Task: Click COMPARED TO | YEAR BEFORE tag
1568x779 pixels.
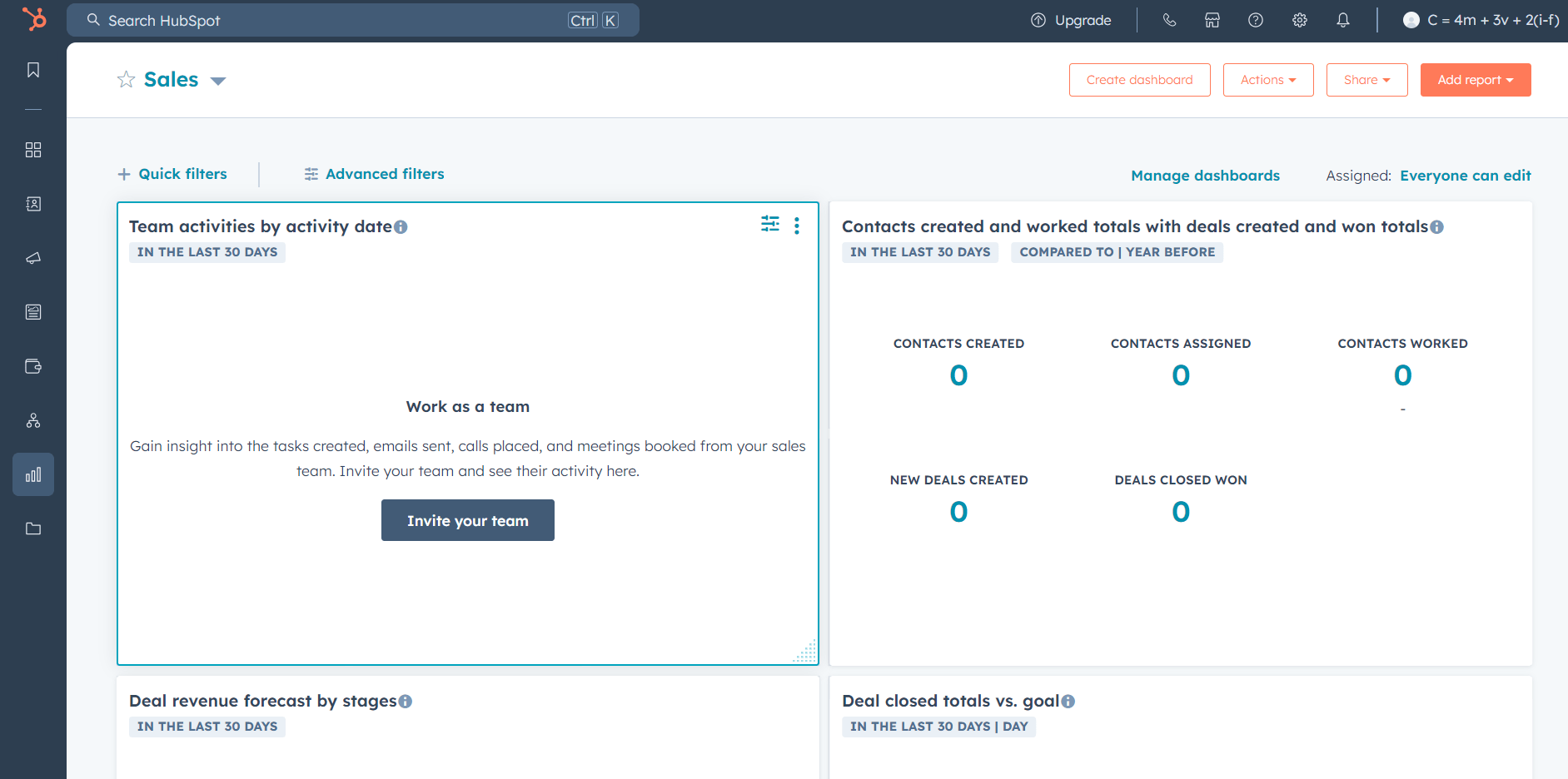Action: pos(1118,252)
